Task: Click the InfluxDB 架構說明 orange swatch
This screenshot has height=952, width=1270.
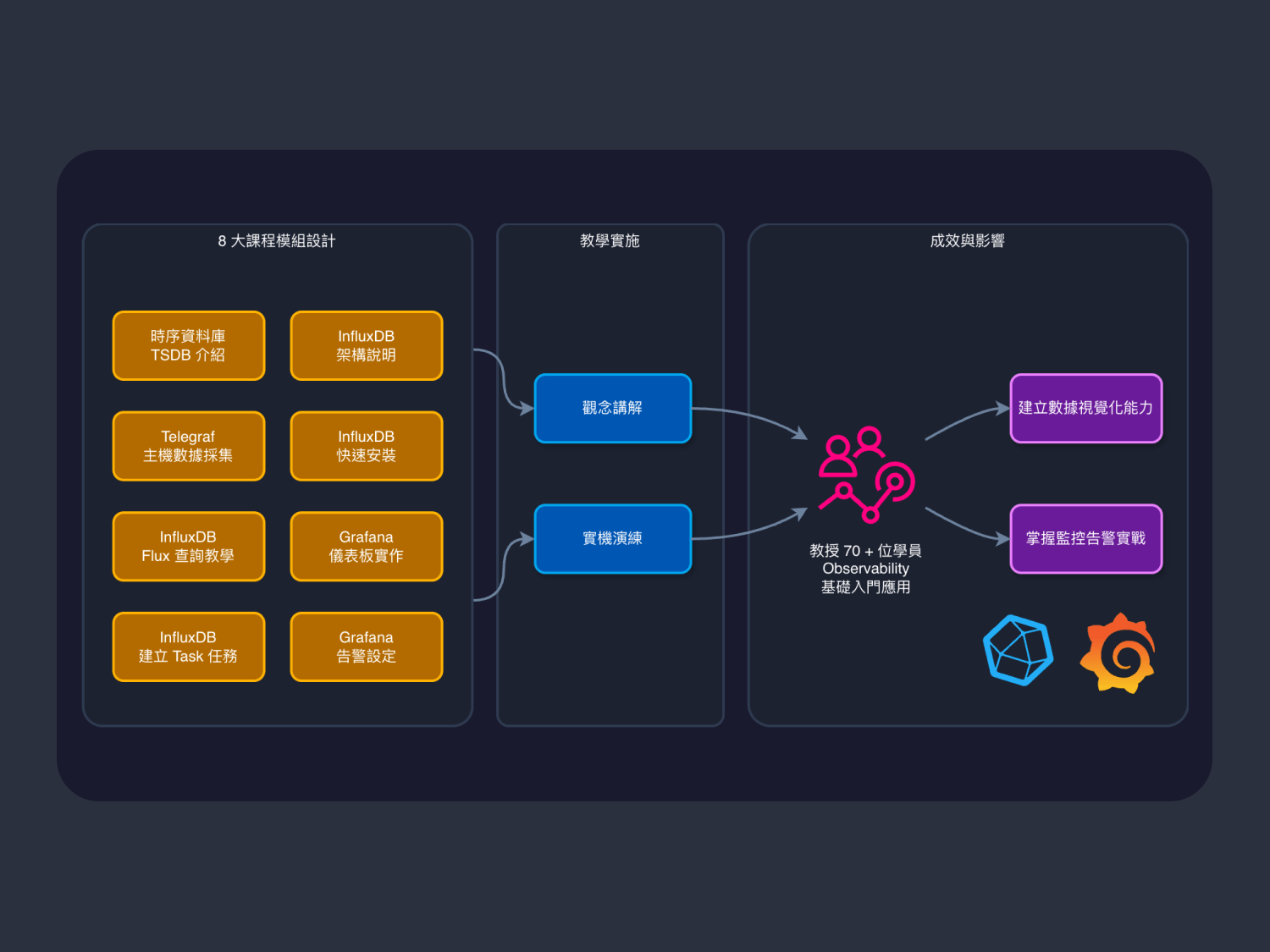Action: [x=366, y=344]
